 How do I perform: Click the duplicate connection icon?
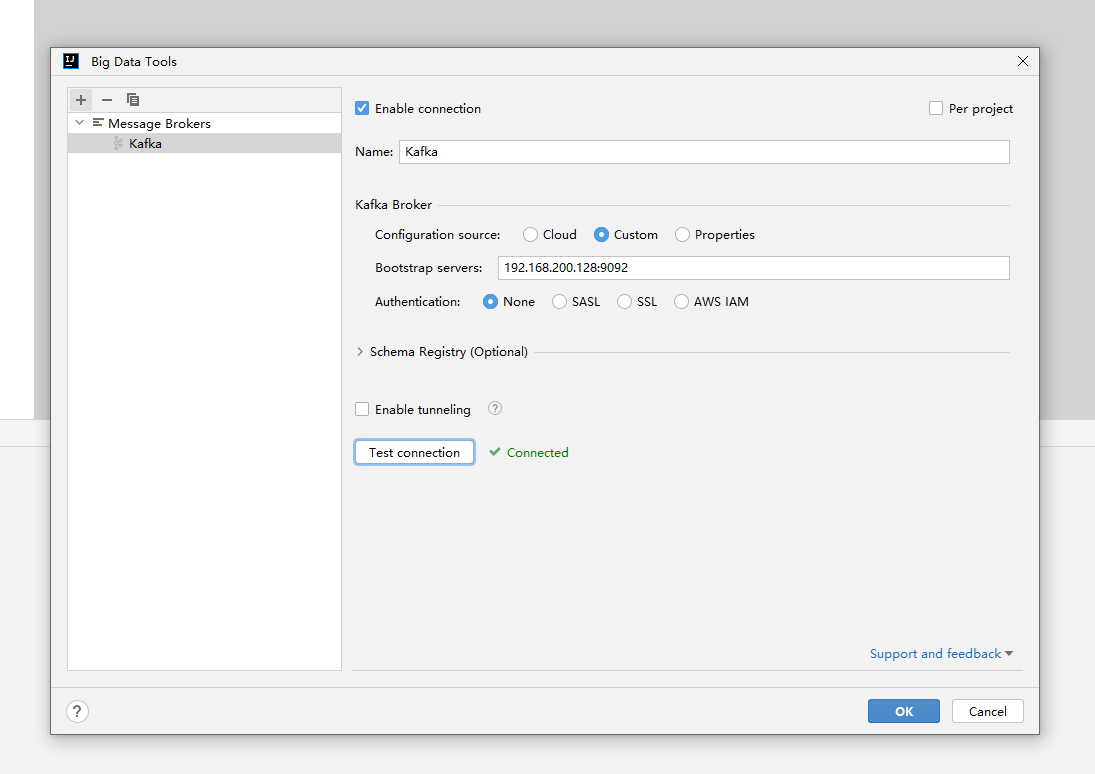tap(133, 100)
